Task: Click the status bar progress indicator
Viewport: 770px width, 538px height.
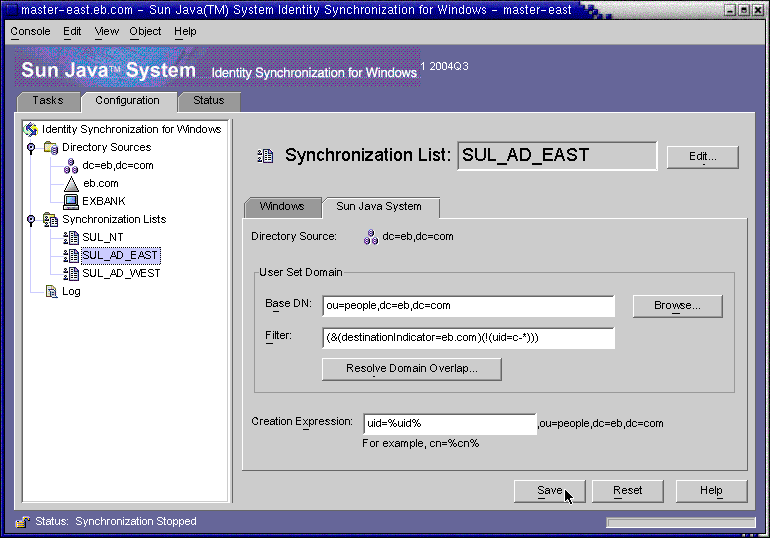Action: click(x=681, y=522)
